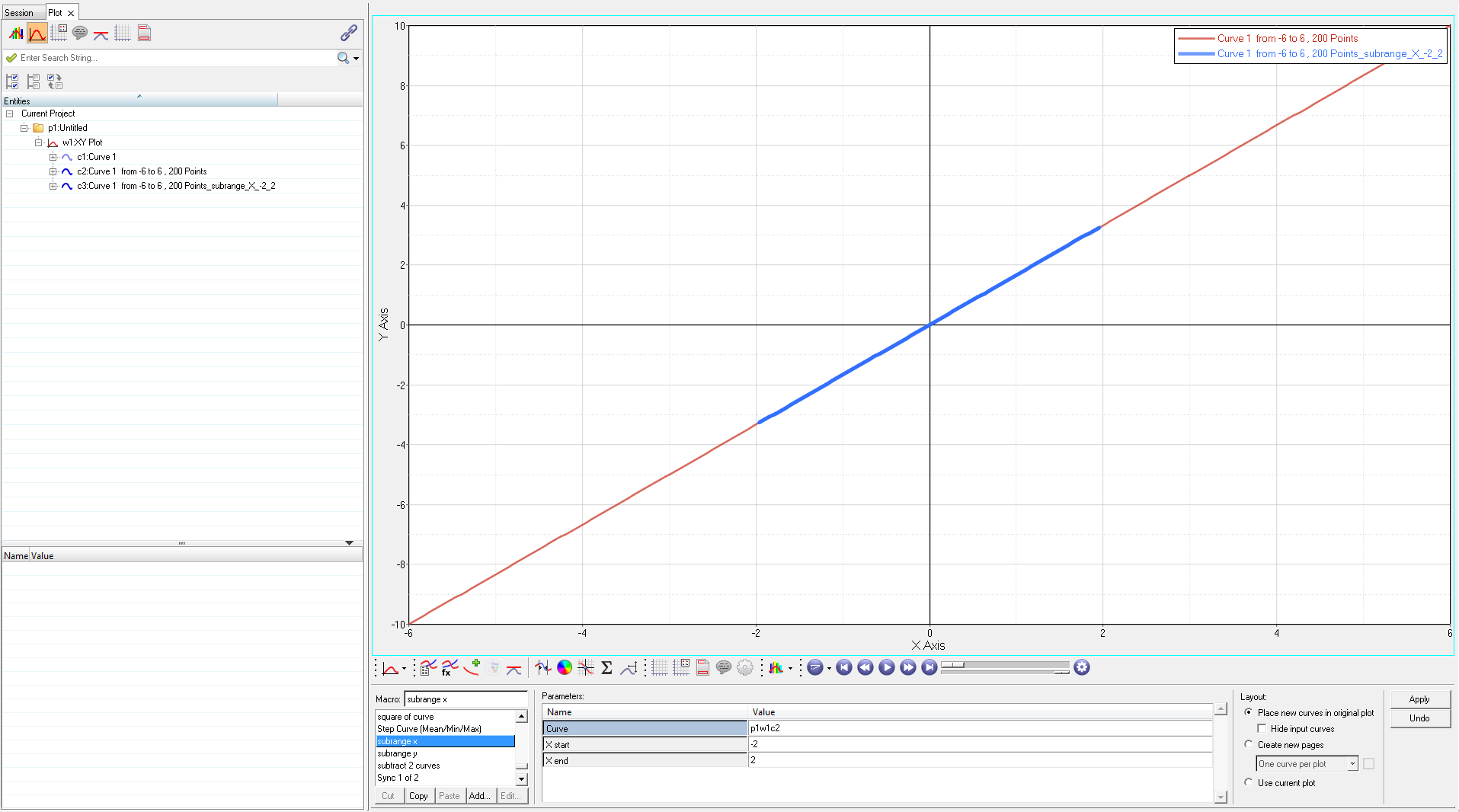Click the invert selection checkboxes icon
1459x812 pixels.
(x=55, y=81)
